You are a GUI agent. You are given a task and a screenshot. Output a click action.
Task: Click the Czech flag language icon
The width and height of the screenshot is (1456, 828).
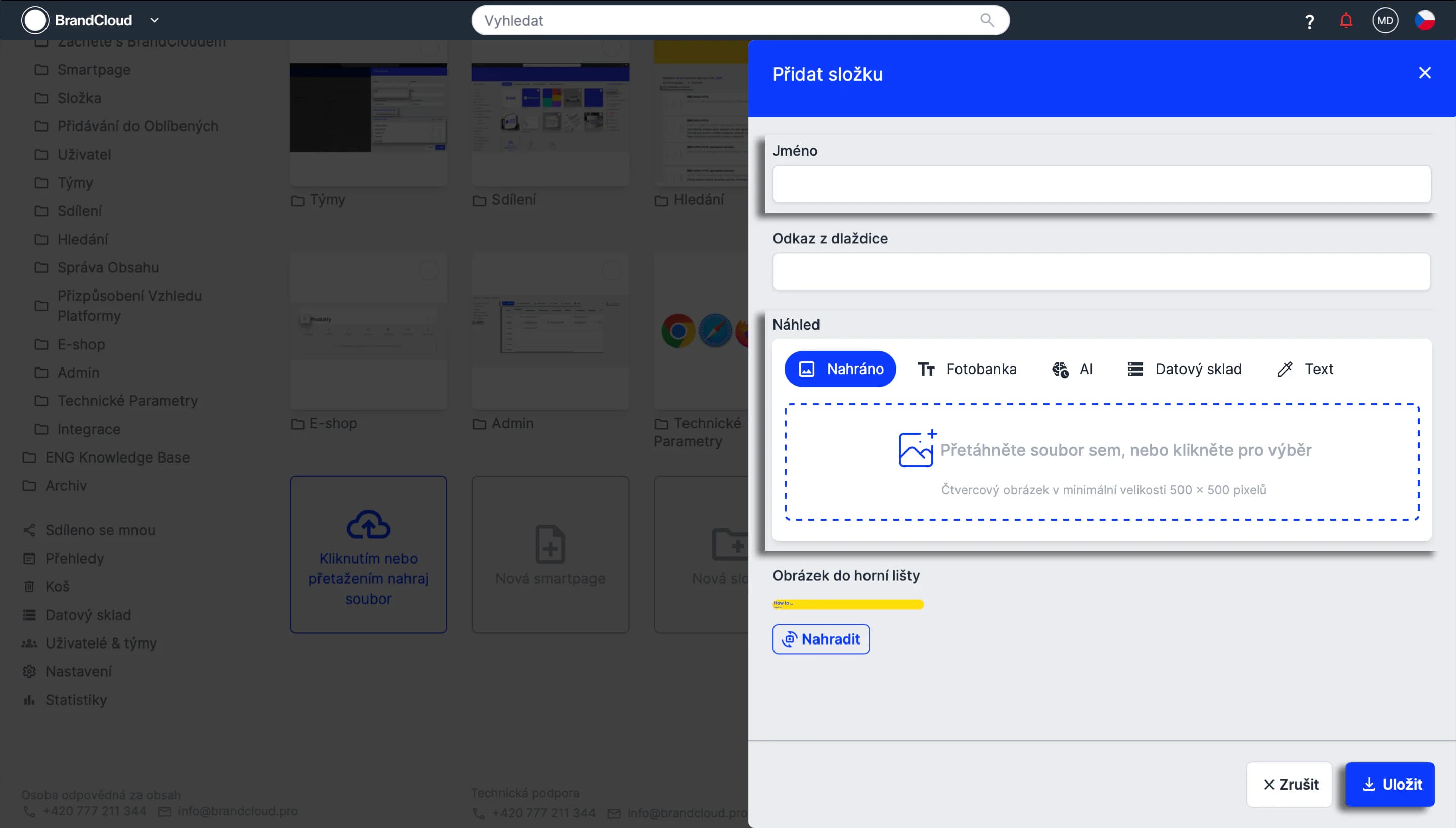tap(1425, 20)
